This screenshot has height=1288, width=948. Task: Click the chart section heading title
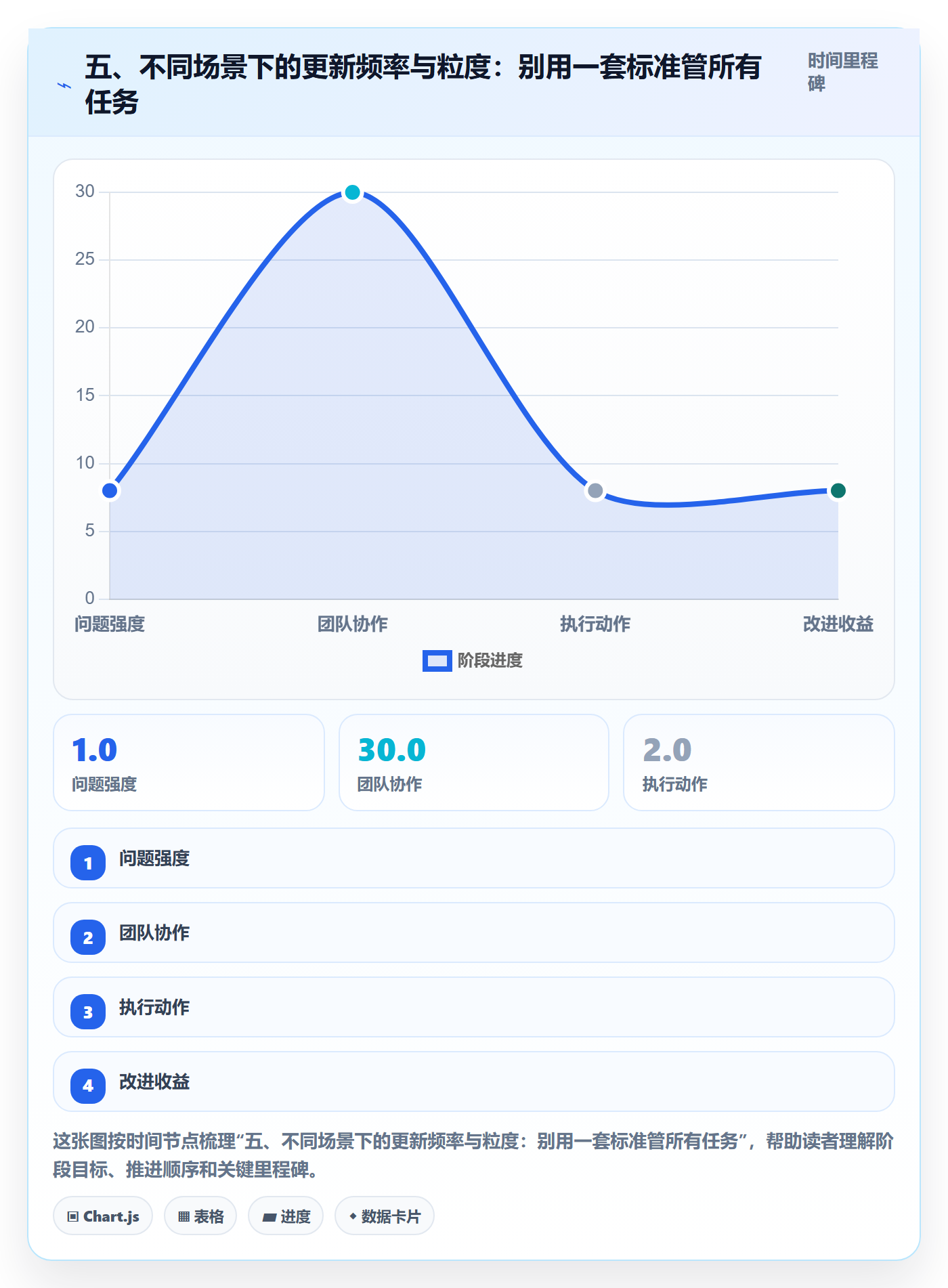423,85
